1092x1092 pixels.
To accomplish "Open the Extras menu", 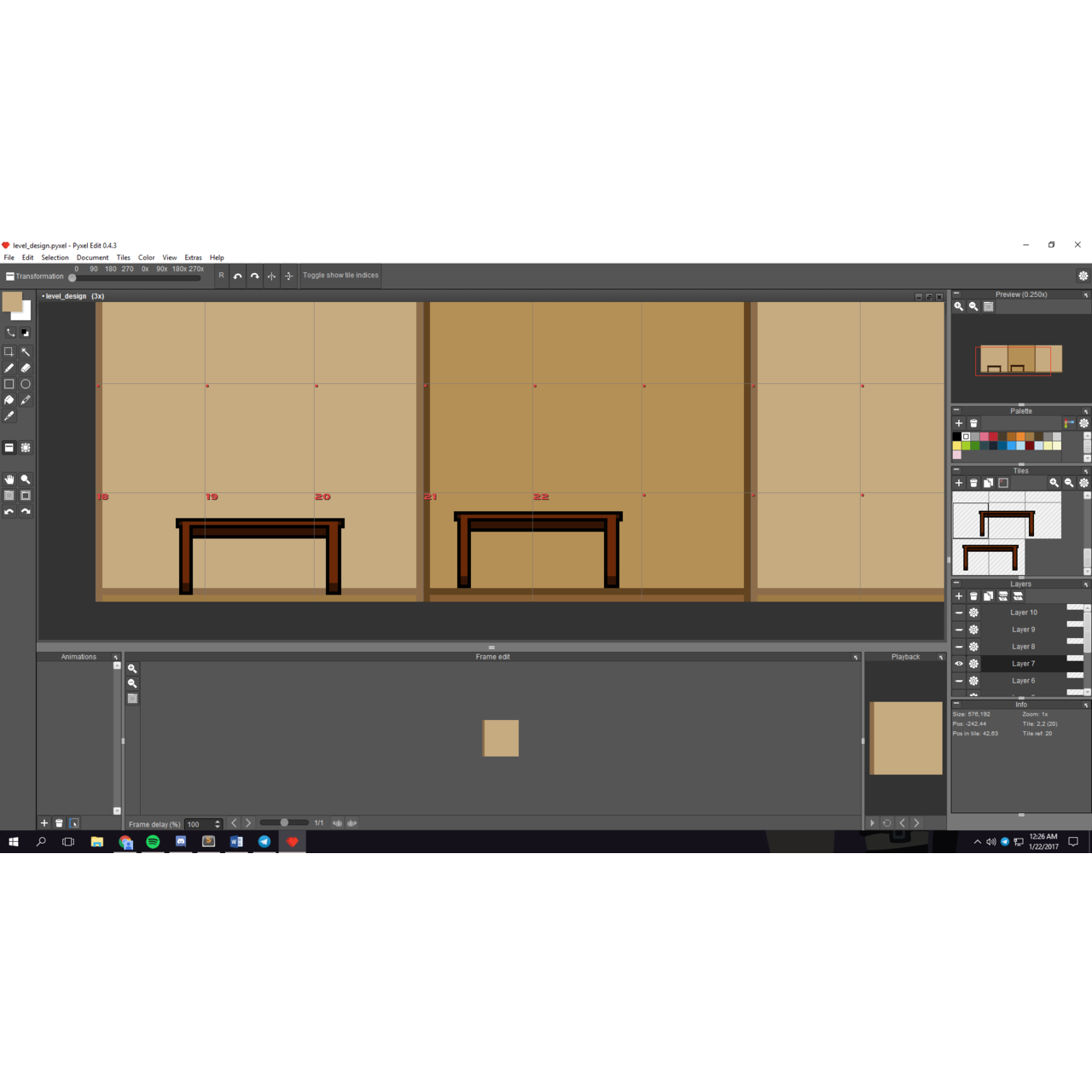I will click(193, 258).
